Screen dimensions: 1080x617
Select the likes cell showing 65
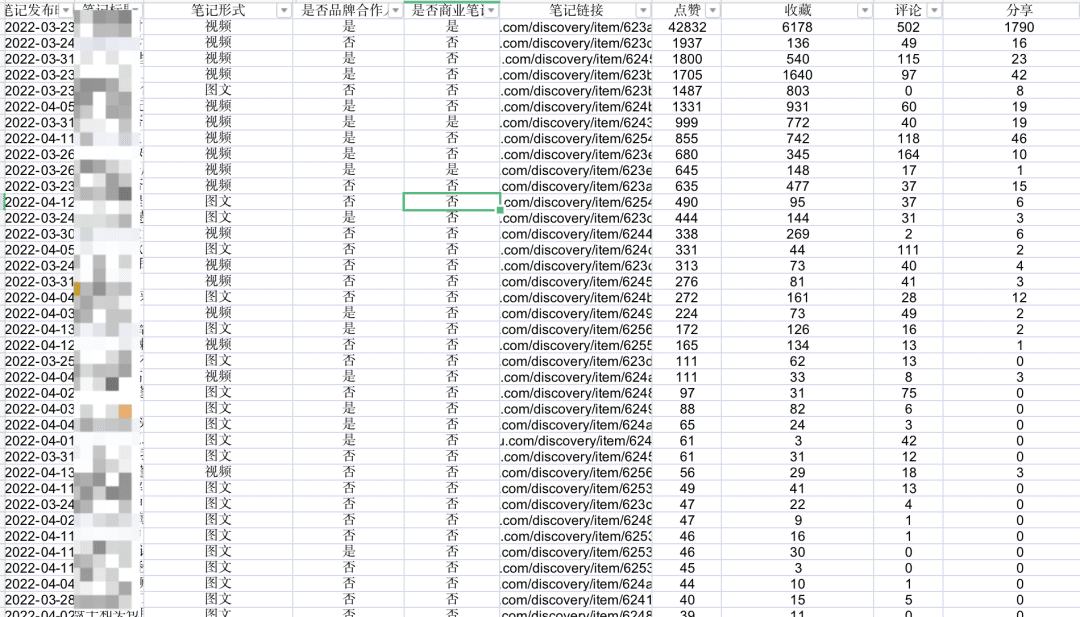687,424
